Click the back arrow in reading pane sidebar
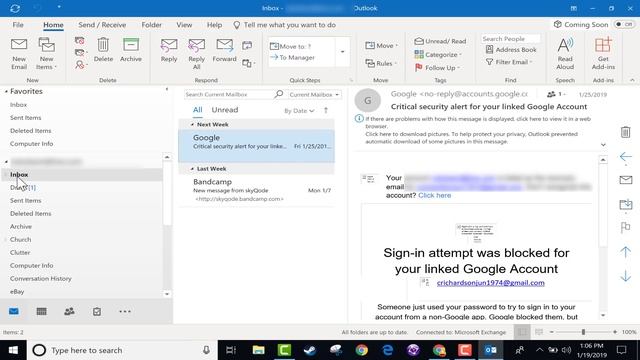Viewport: 640px width, 360px height. click(625, 157)
